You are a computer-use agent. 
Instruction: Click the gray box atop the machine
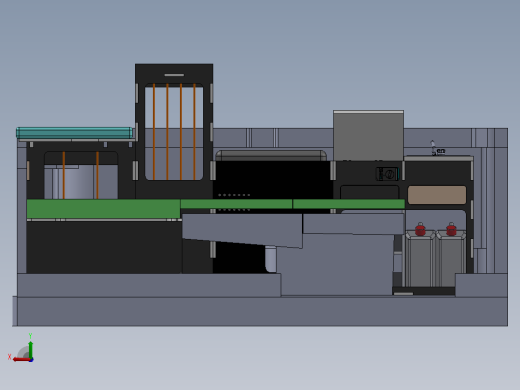click(x=368, y=136)
